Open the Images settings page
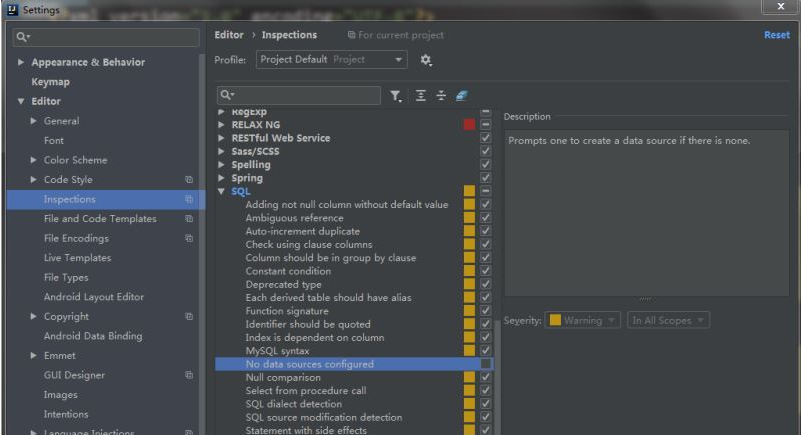This screenshot has height=435, width=801. [x=61, y=395]
